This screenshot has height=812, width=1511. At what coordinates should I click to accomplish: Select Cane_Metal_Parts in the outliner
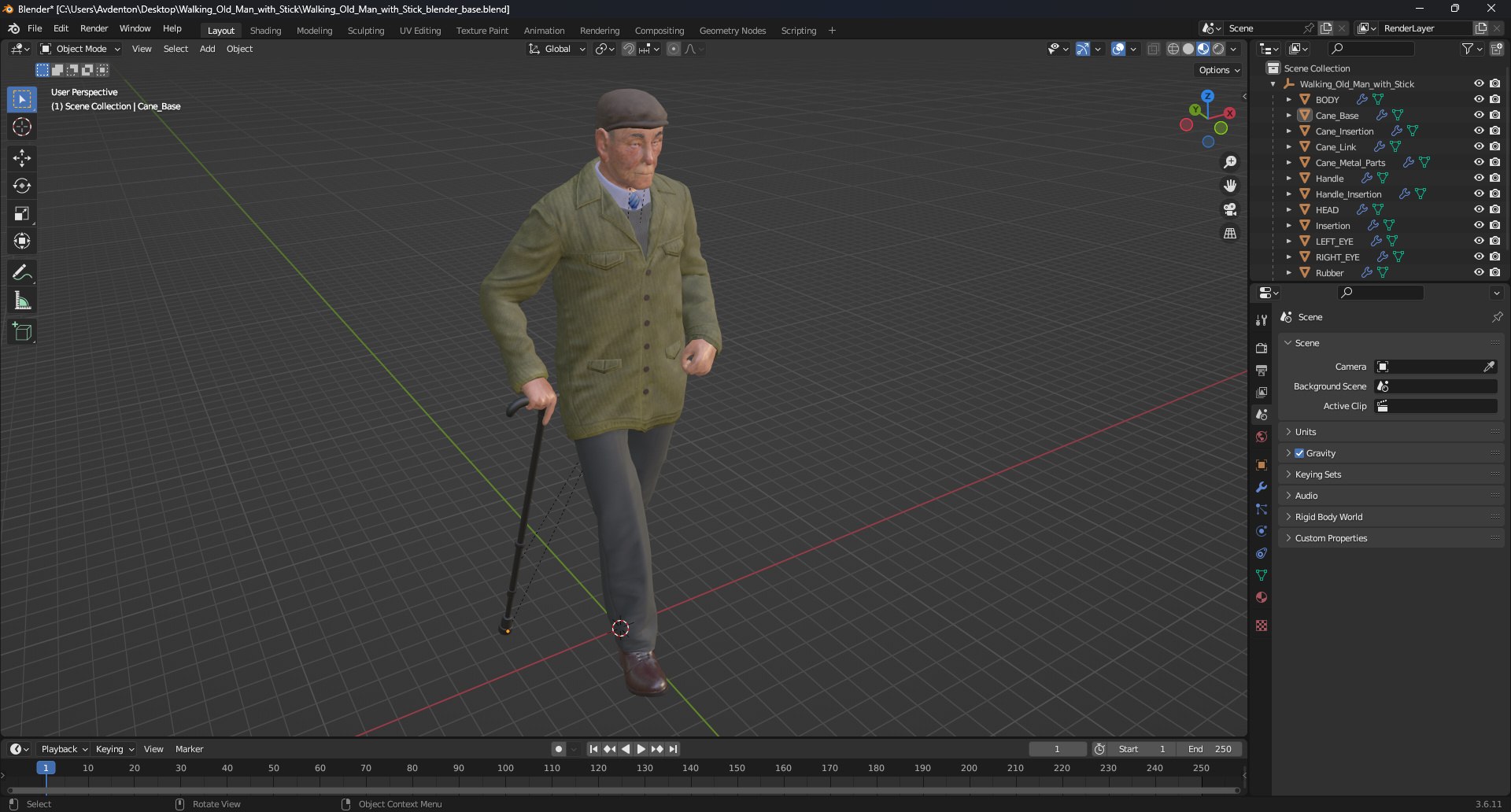pyautogui.click(x=1350, y=163)
